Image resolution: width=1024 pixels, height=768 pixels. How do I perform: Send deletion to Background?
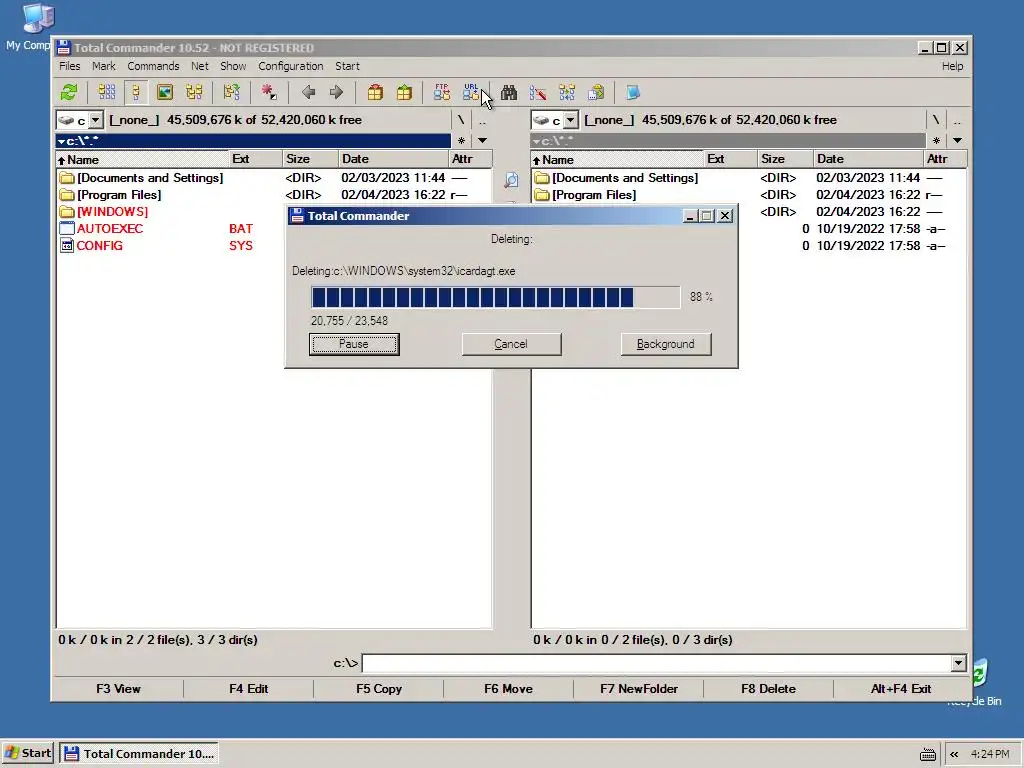pyautogui.click(x=665, y=344)
